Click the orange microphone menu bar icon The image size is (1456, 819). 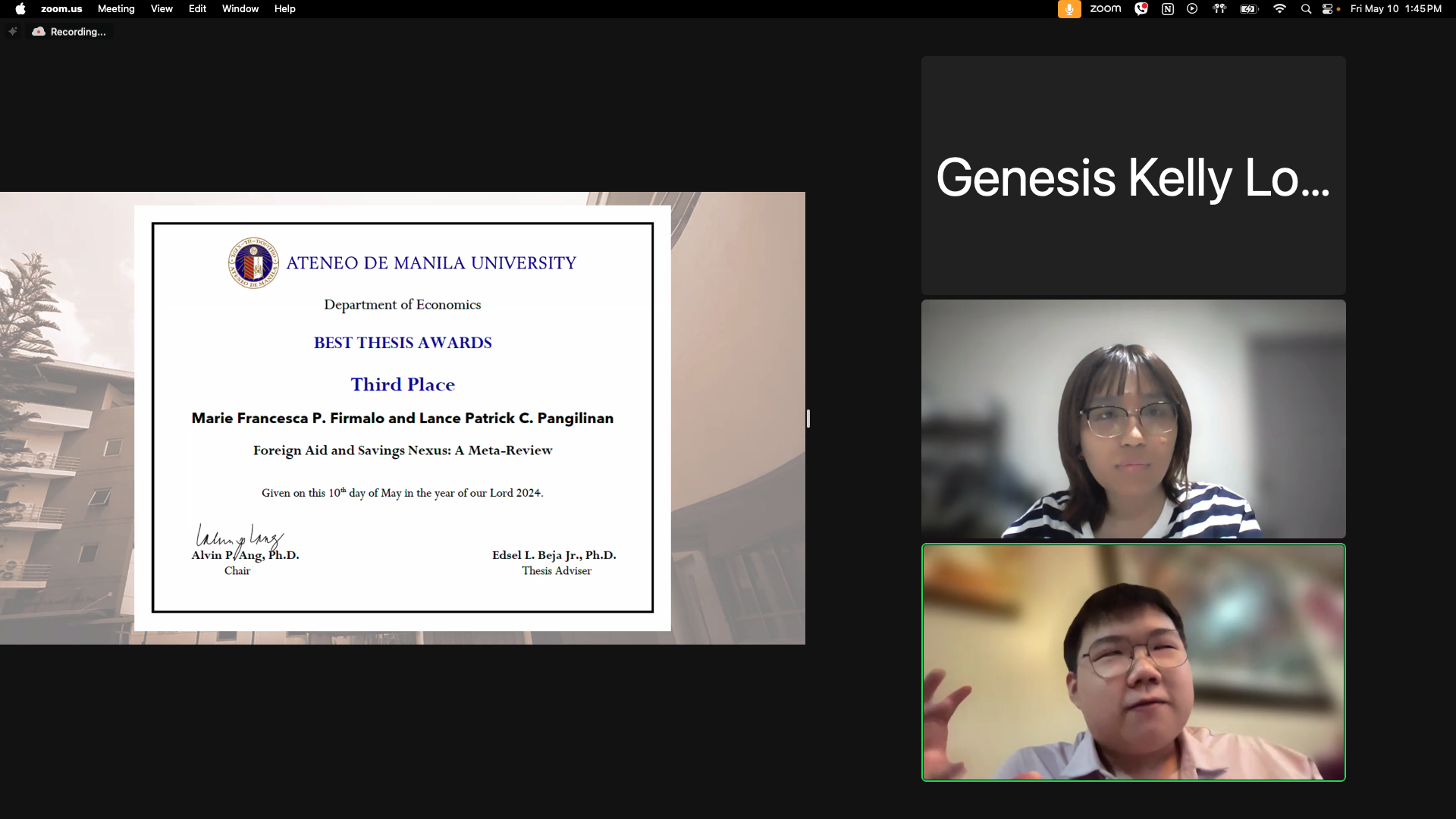(1068, 9)
